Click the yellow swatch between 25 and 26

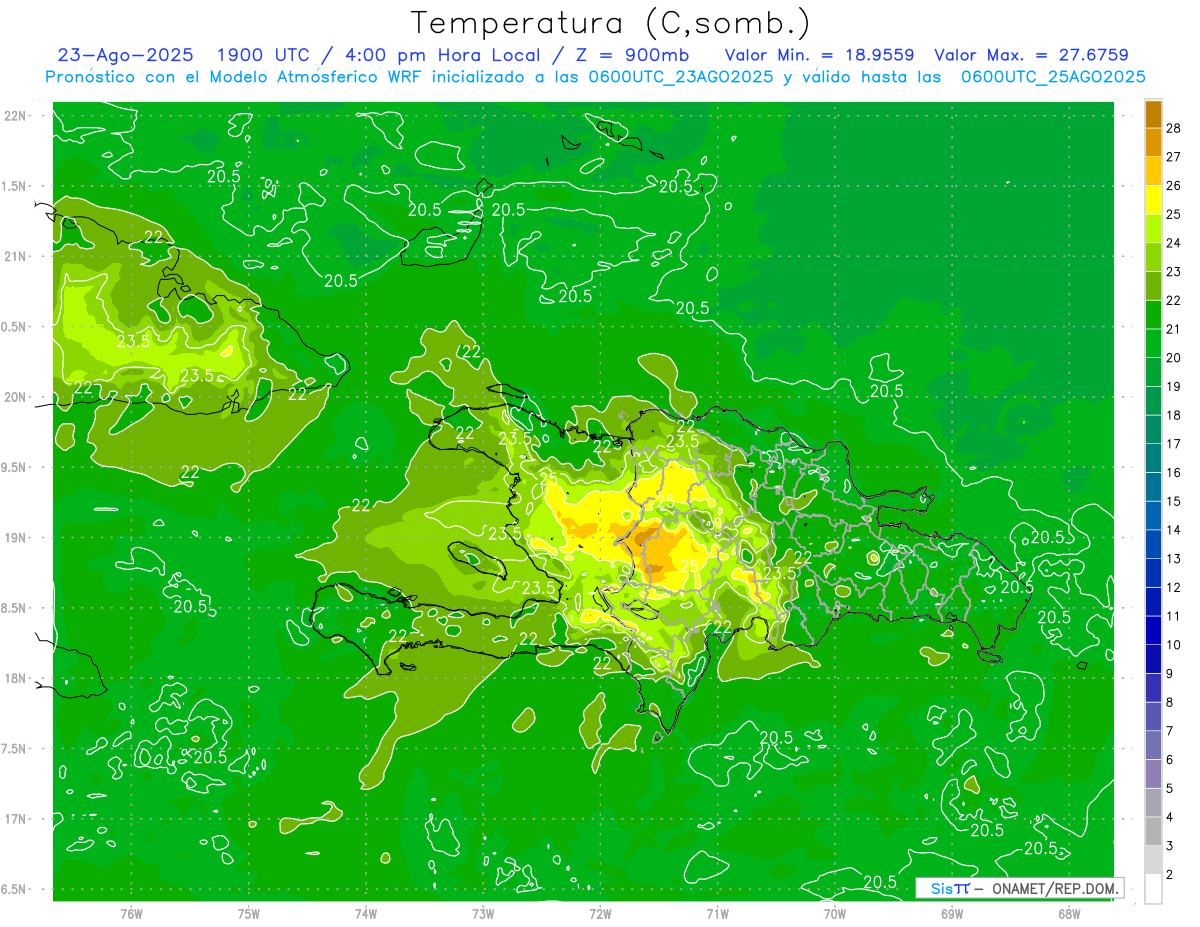1153,199
